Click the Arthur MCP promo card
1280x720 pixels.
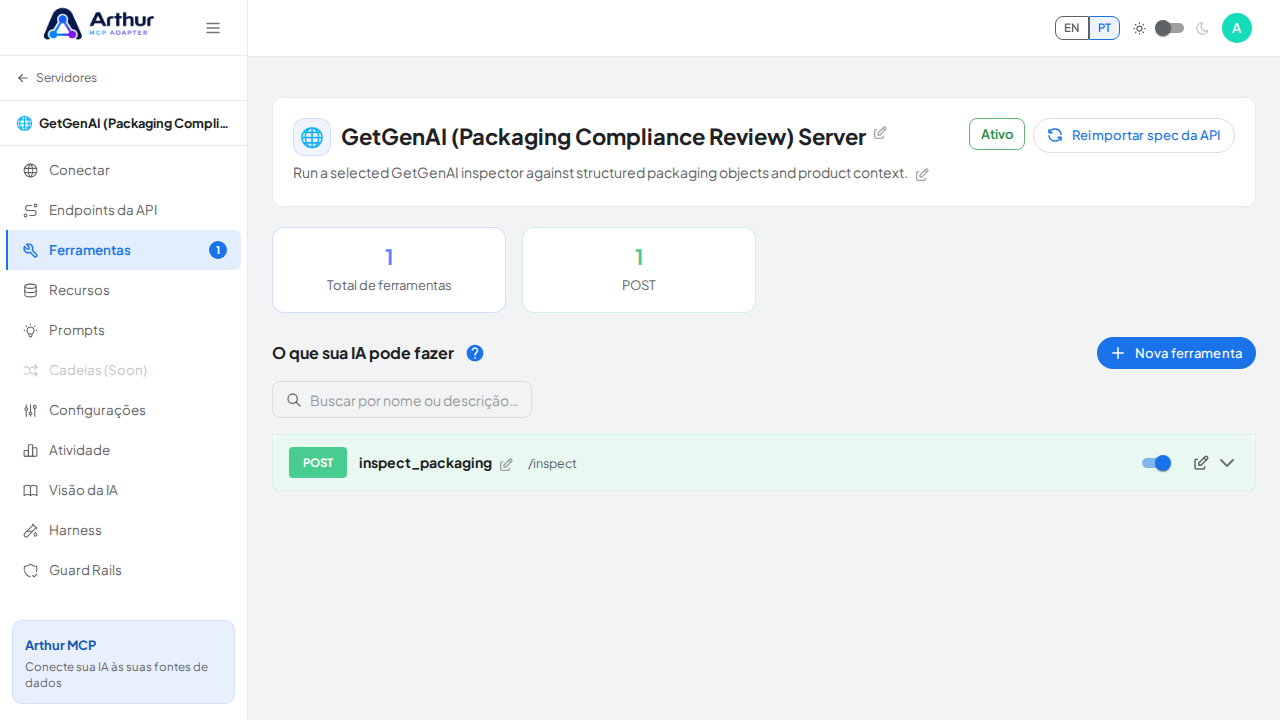(x=123, y=662)
